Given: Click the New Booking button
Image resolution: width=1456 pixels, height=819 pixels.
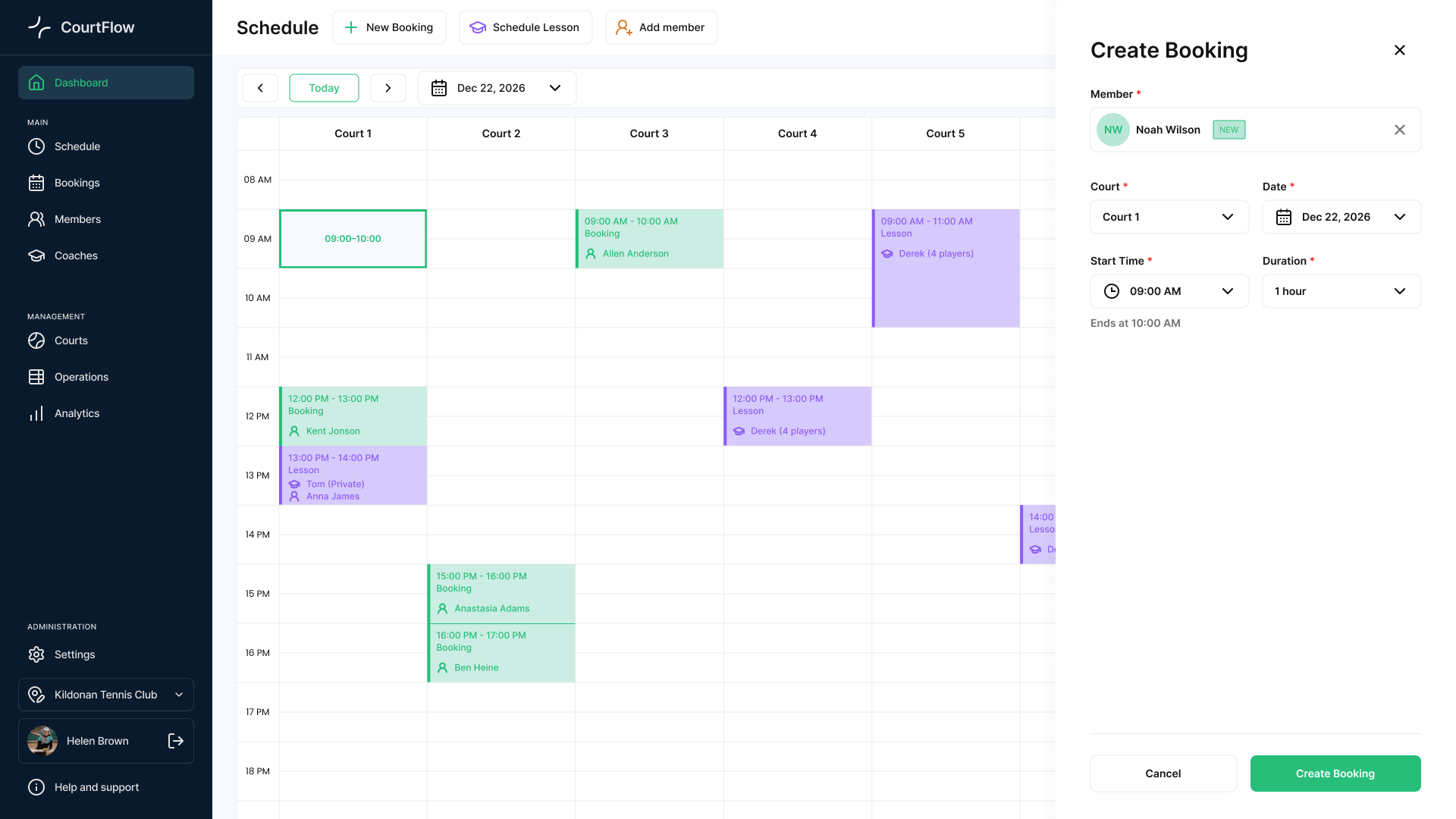Looking at the screenshot, I should 389,27.
